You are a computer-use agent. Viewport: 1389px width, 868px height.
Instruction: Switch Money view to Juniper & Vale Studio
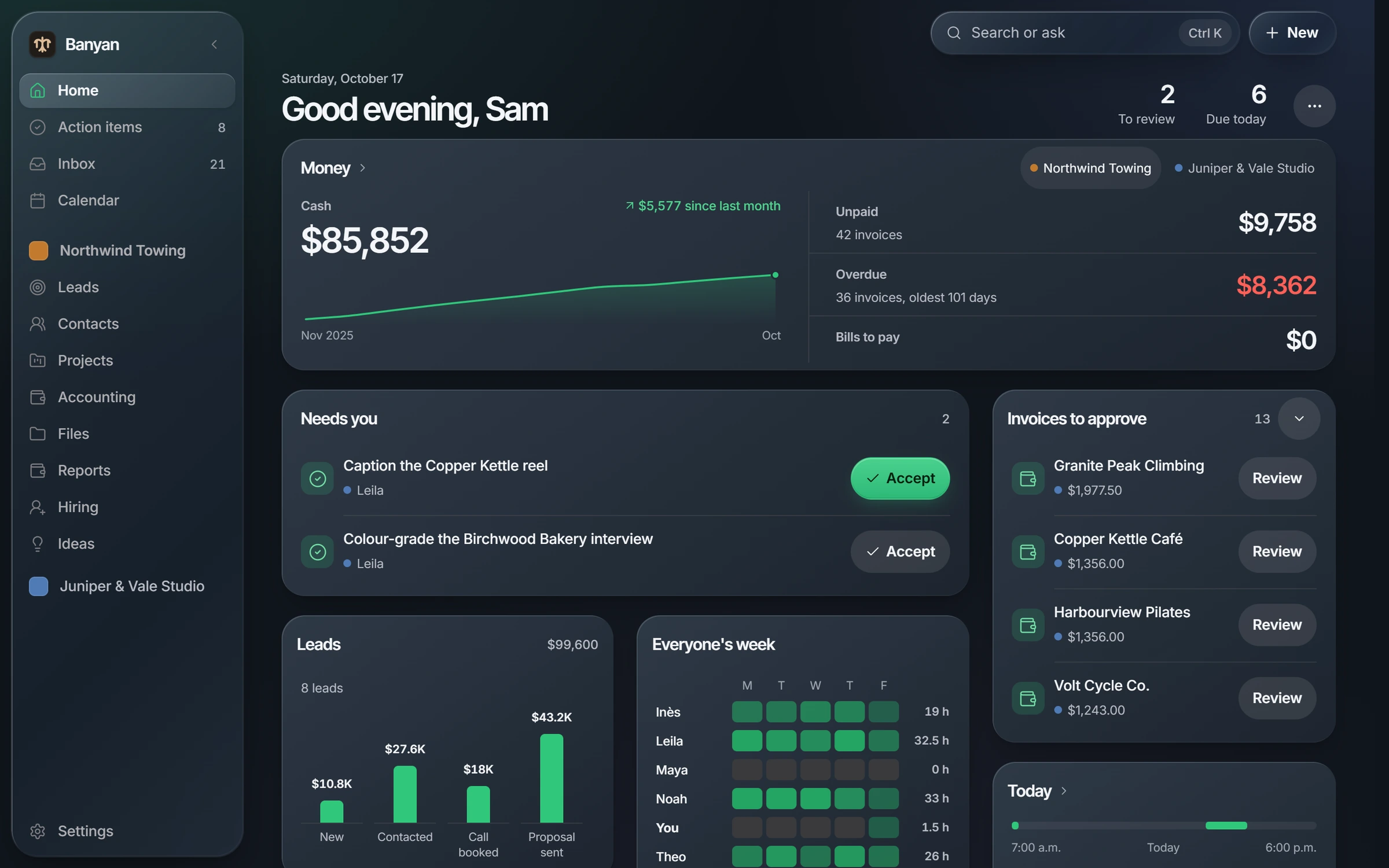[x=1244, y=168]
